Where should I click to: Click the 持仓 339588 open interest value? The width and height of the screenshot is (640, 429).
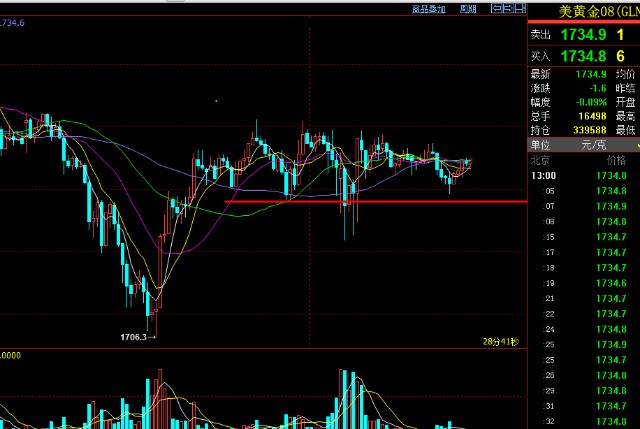(586, 130)
